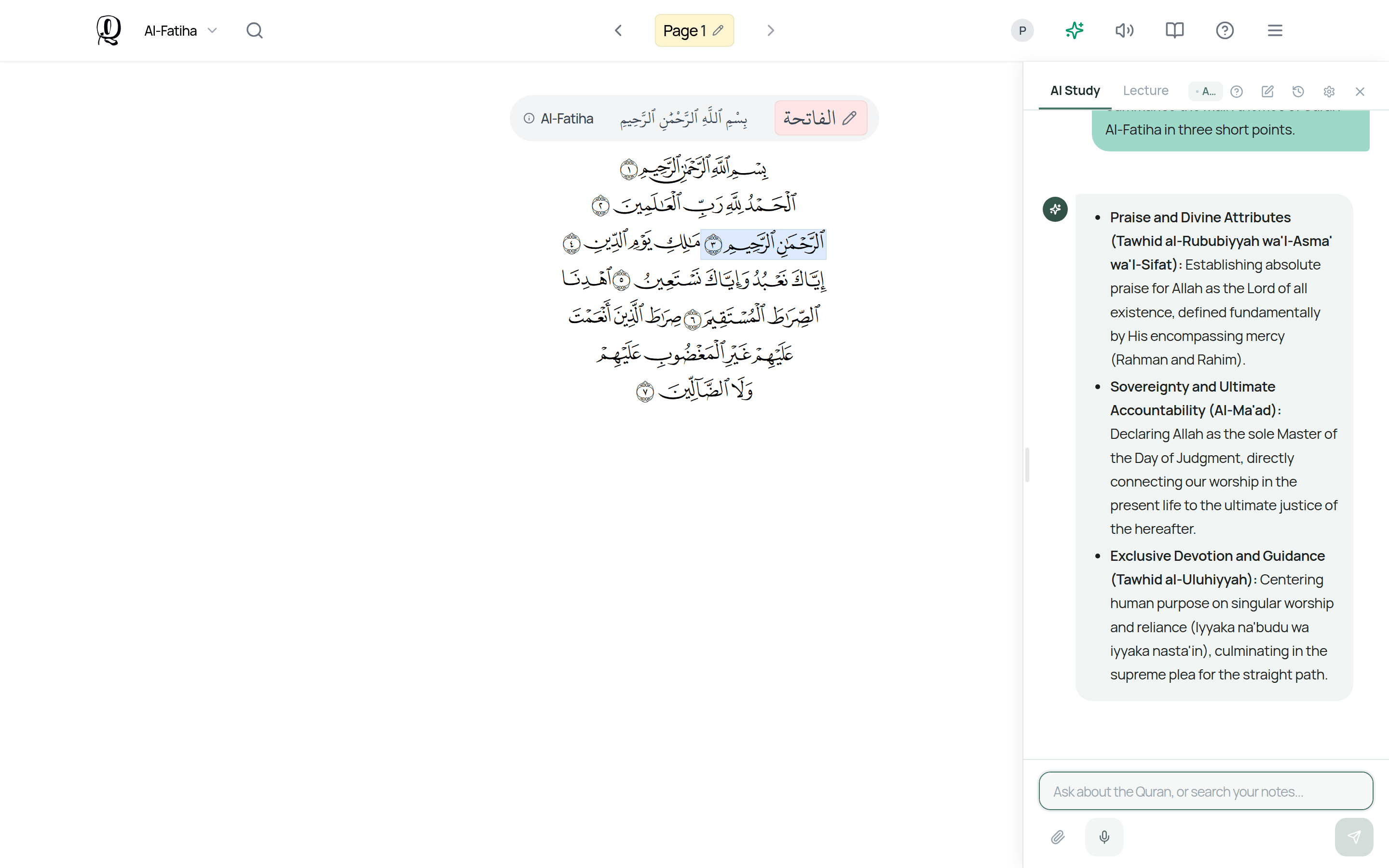The width and height of the screenshot is (1389, 868).
Task: Toggle the AI sparkle assistant icon
Action: pyautogui.click(x=1074, y=30)
